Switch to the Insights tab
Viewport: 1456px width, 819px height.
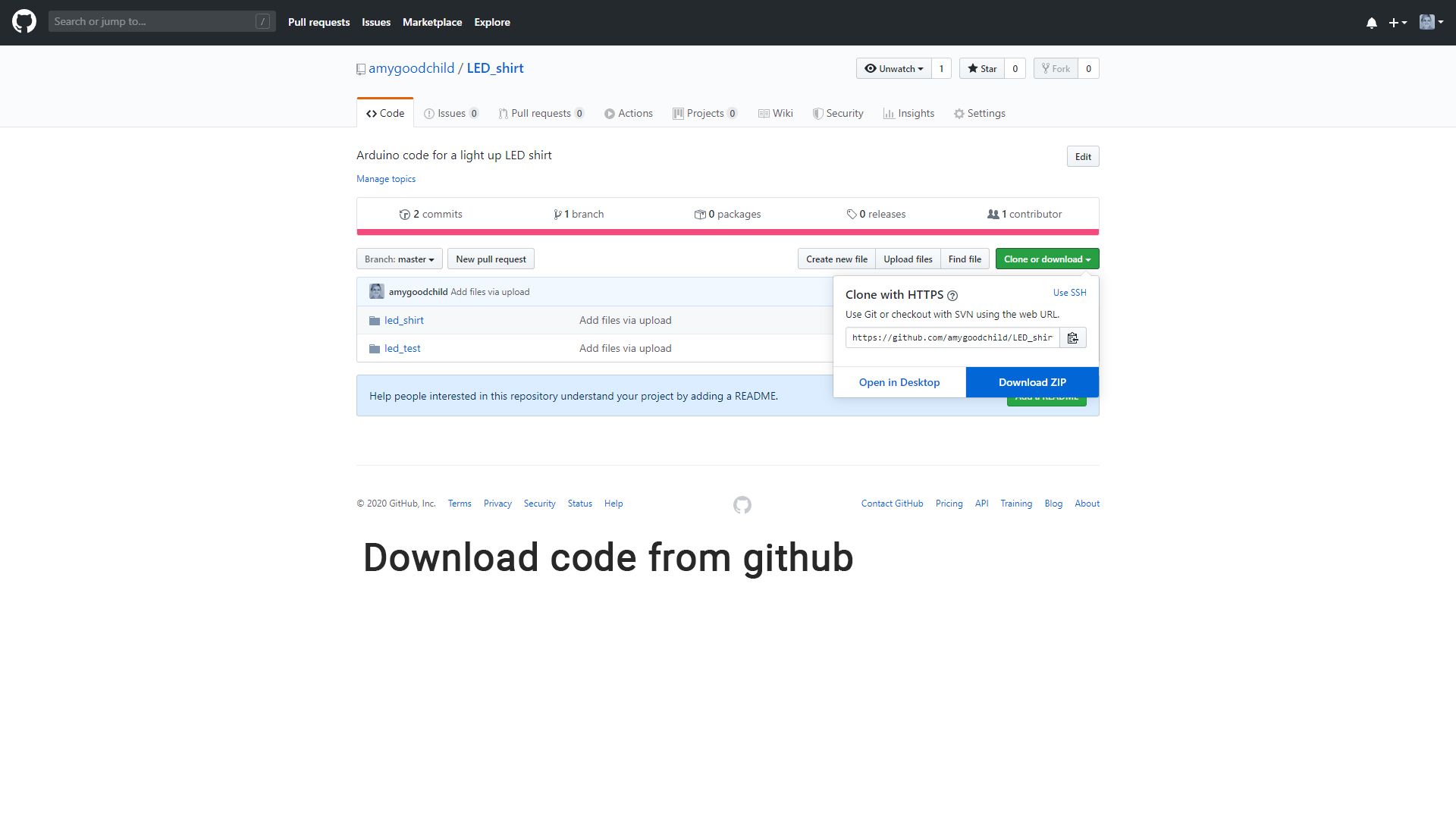pyautogui.click(x=908, y=114)
